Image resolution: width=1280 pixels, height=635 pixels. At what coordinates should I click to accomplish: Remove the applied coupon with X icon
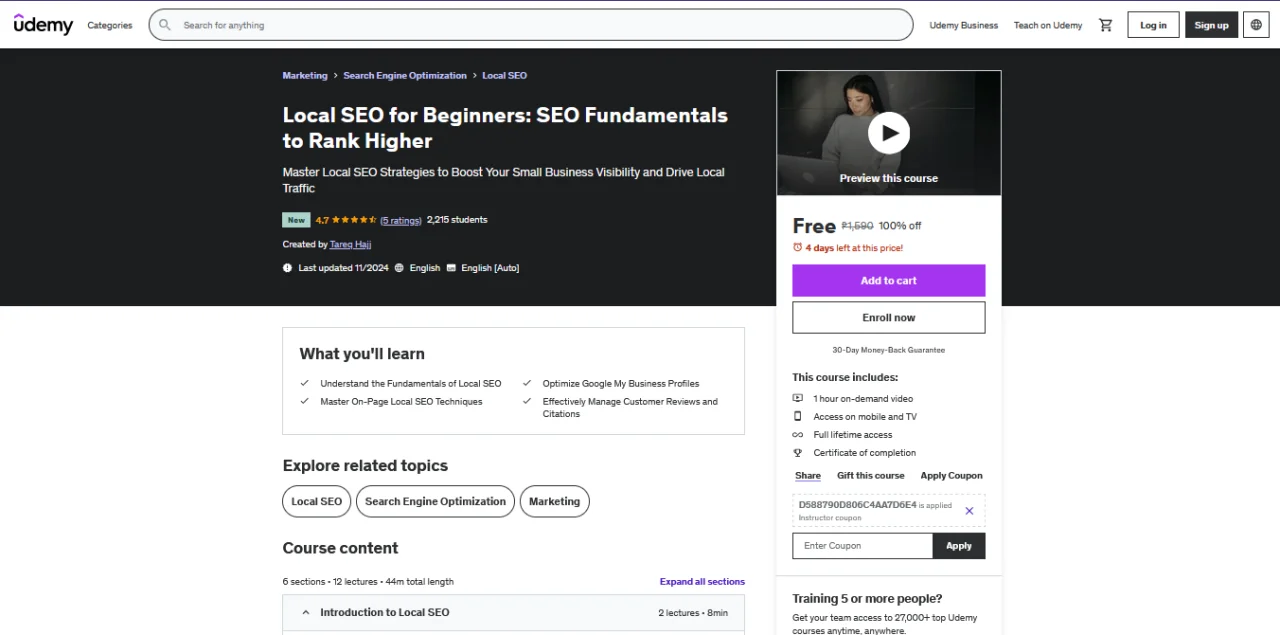[969, 511]
